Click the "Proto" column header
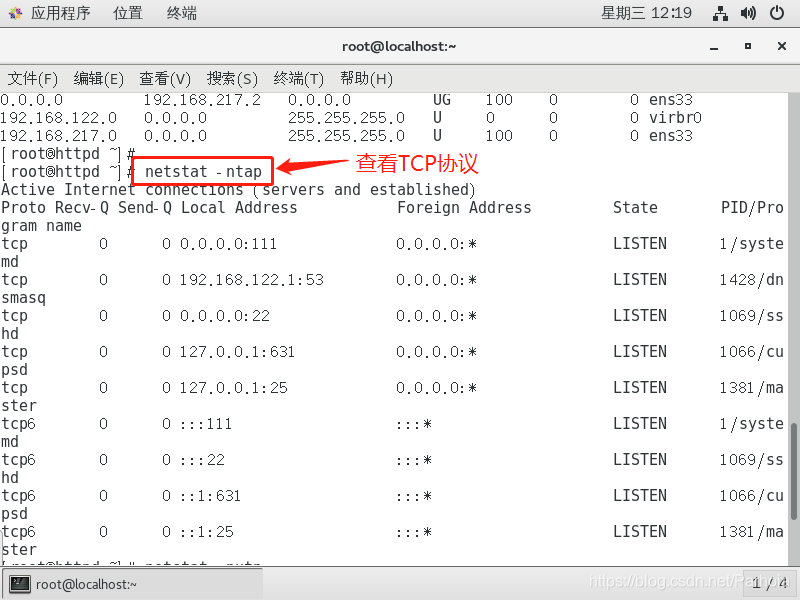Image resolution: width=800 pixels, height=600 pixels. tap(23, 208)
